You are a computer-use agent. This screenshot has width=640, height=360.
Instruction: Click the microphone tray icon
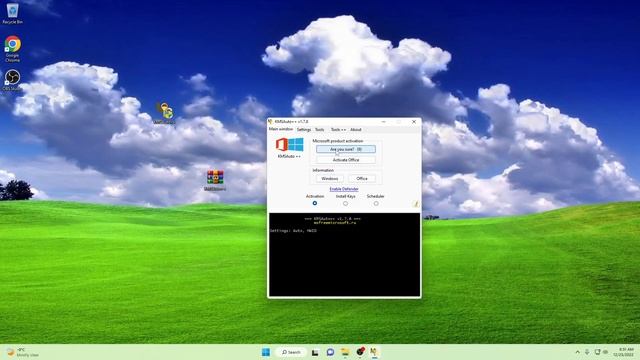point(587,352)
